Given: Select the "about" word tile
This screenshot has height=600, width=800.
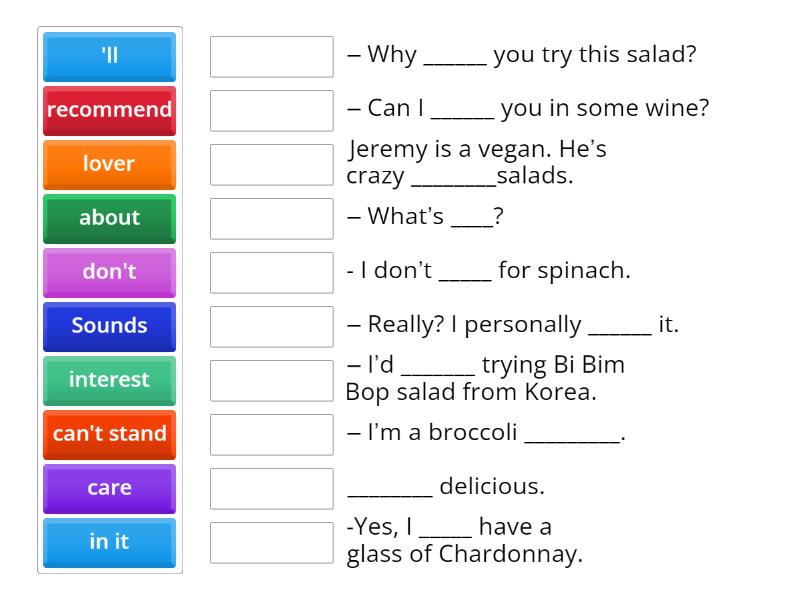Looking at the screenshot, I should [x=109, y=219].
